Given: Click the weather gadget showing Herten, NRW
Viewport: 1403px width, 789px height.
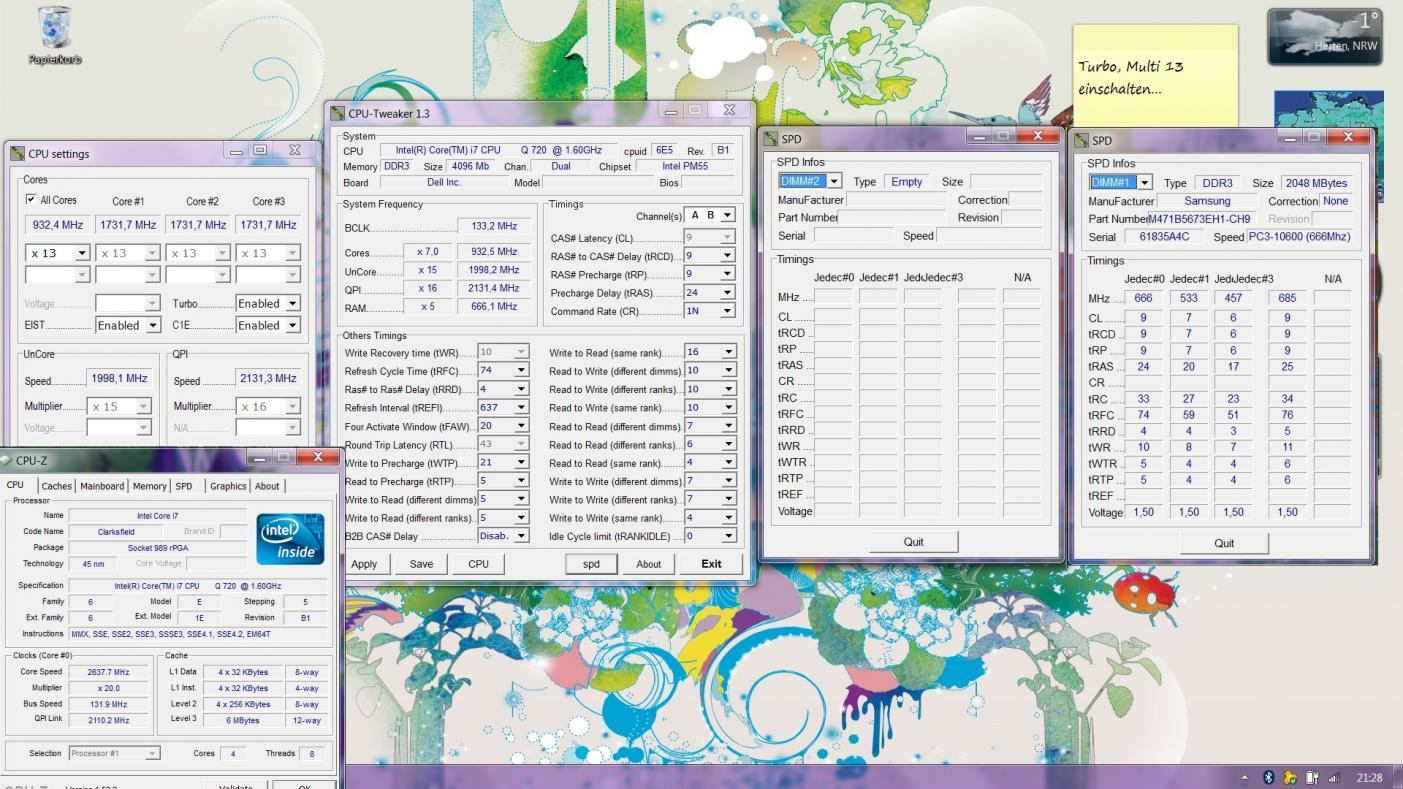Looking at the screenshot, I should [x=1325, y=37].
